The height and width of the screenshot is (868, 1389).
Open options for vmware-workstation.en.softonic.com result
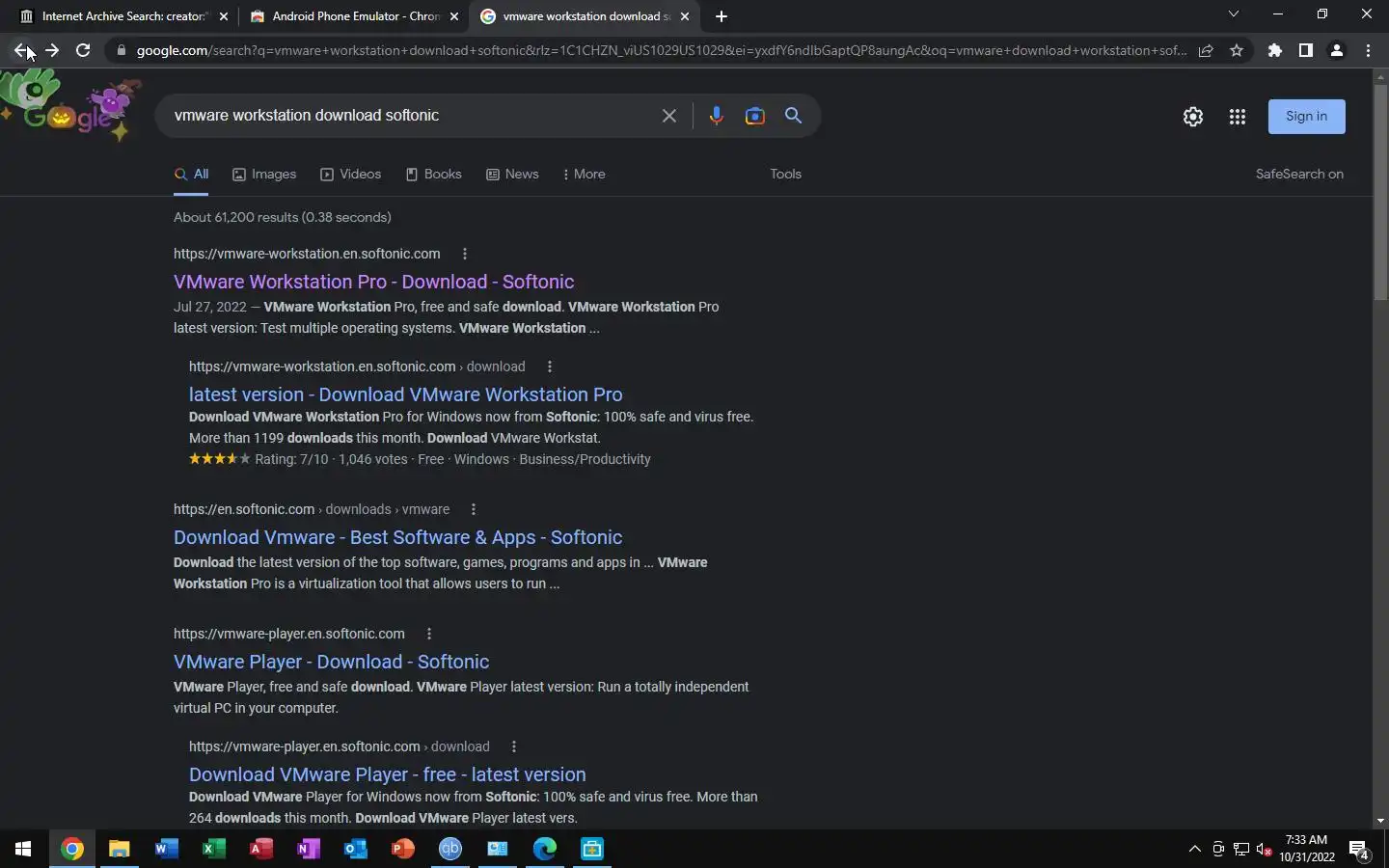coord(465,254)
